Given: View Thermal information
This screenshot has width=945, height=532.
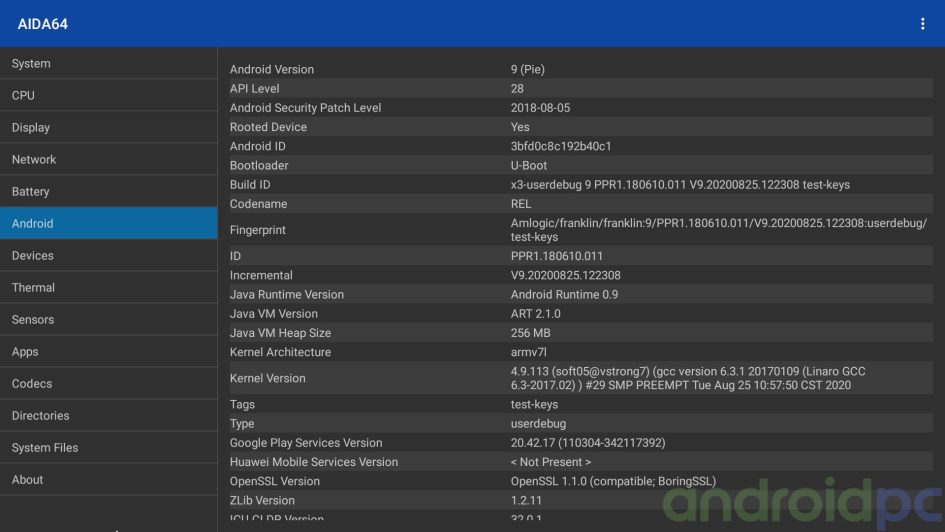Looking at the screenshot, I should coord(108,287).
